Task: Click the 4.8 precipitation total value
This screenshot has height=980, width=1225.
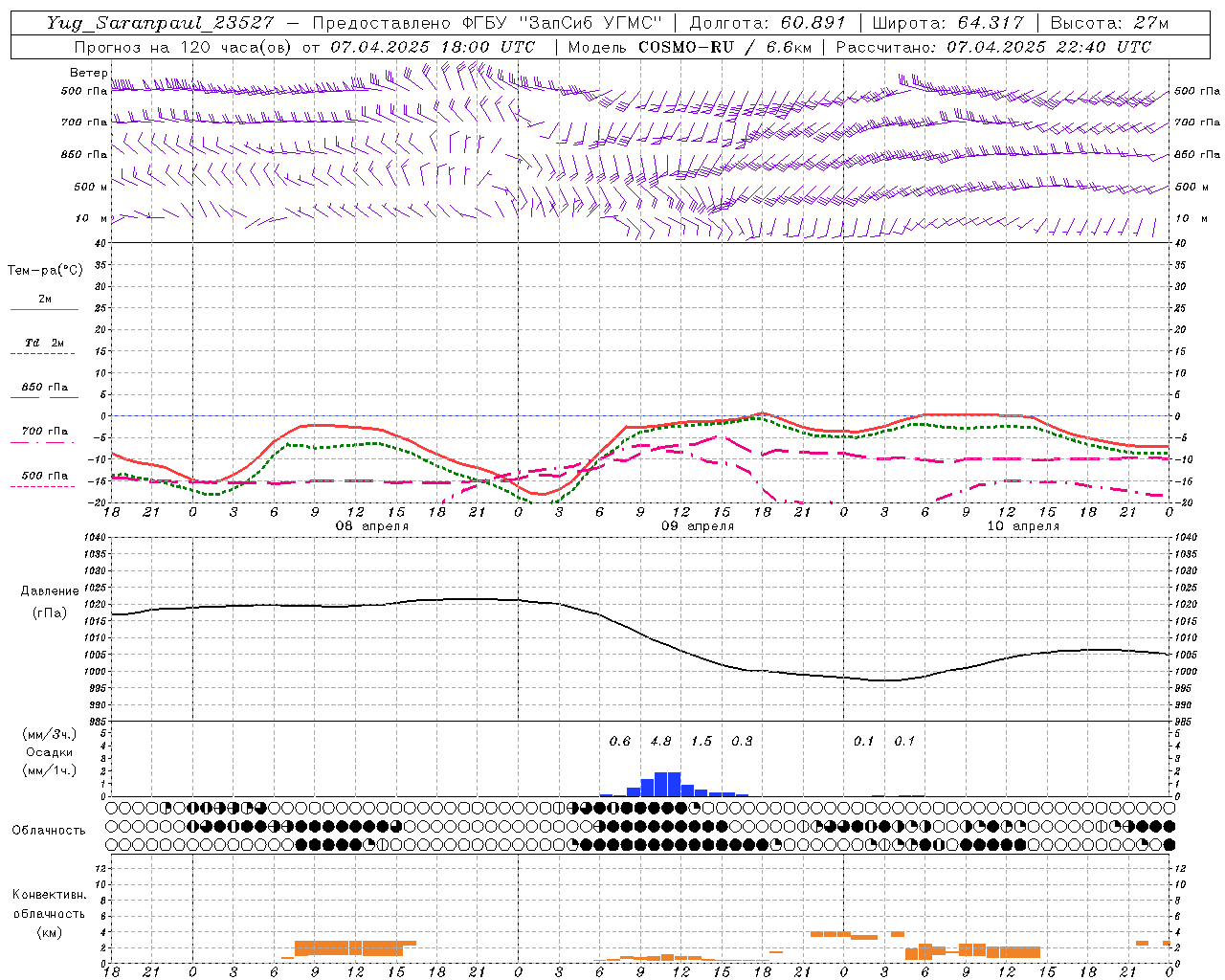Action: point(660,741)
